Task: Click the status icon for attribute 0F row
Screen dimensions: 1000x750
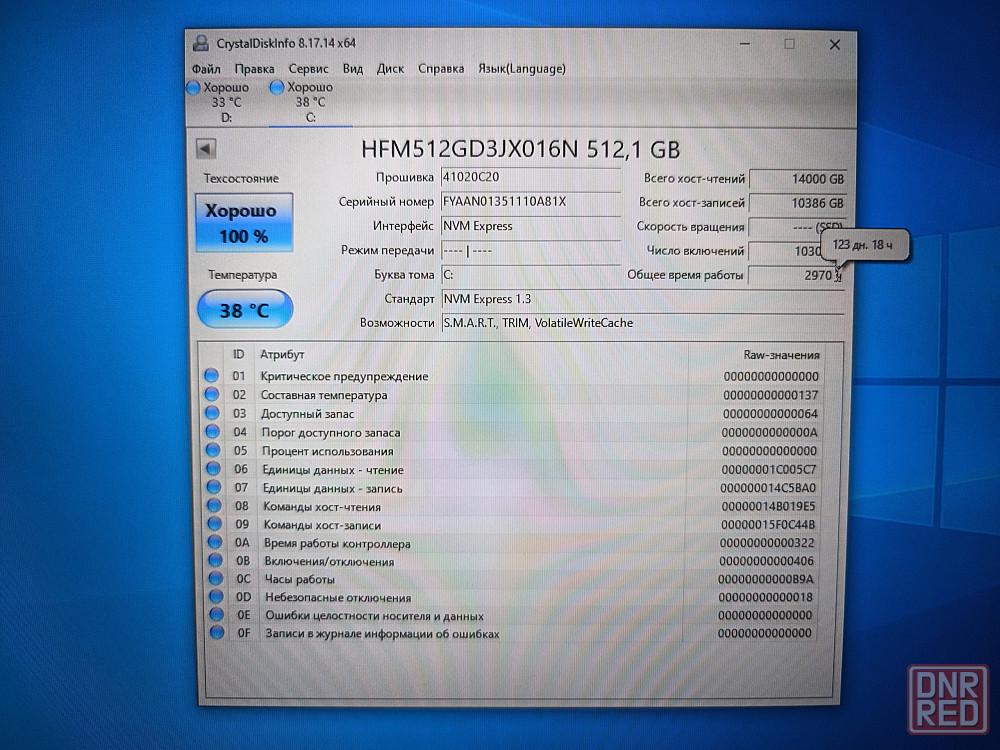Action: coord(212,633)
